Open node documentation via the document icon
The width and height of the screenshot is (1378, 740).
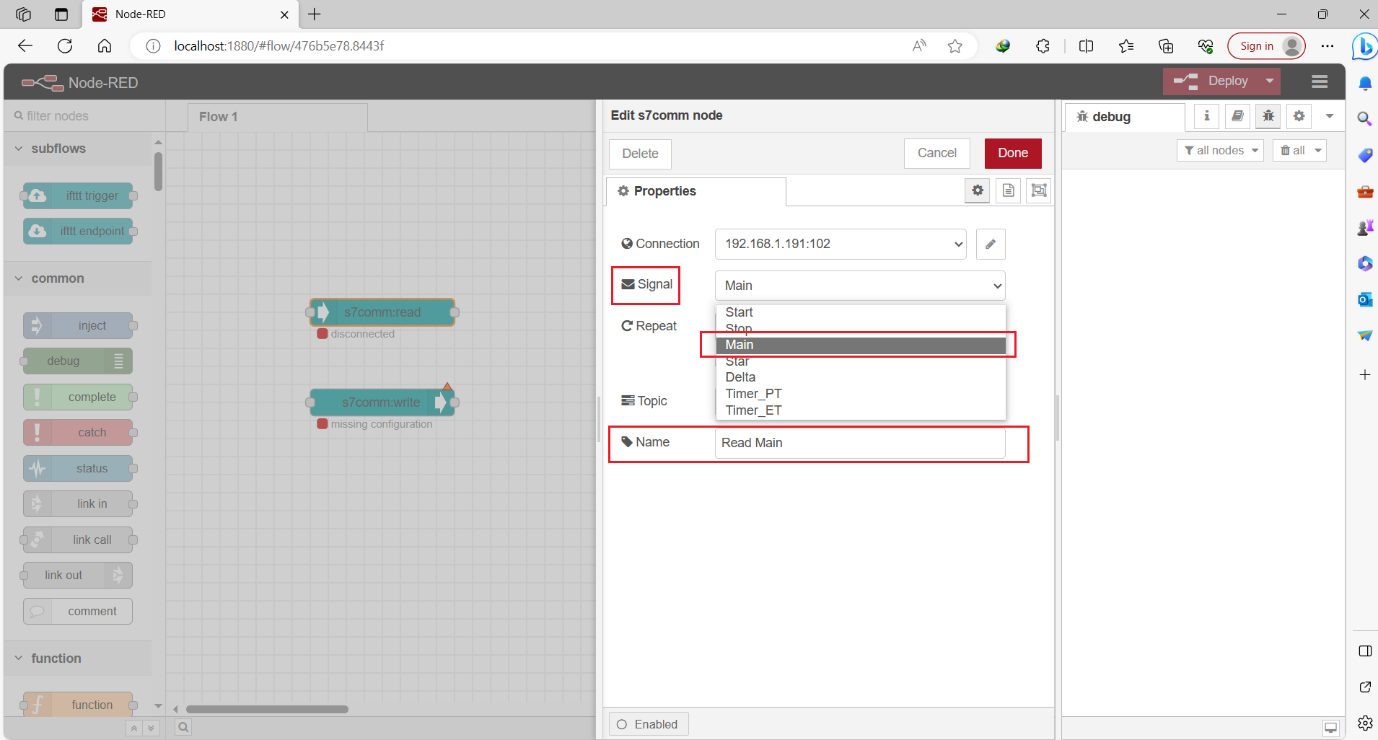[1008, 190]
